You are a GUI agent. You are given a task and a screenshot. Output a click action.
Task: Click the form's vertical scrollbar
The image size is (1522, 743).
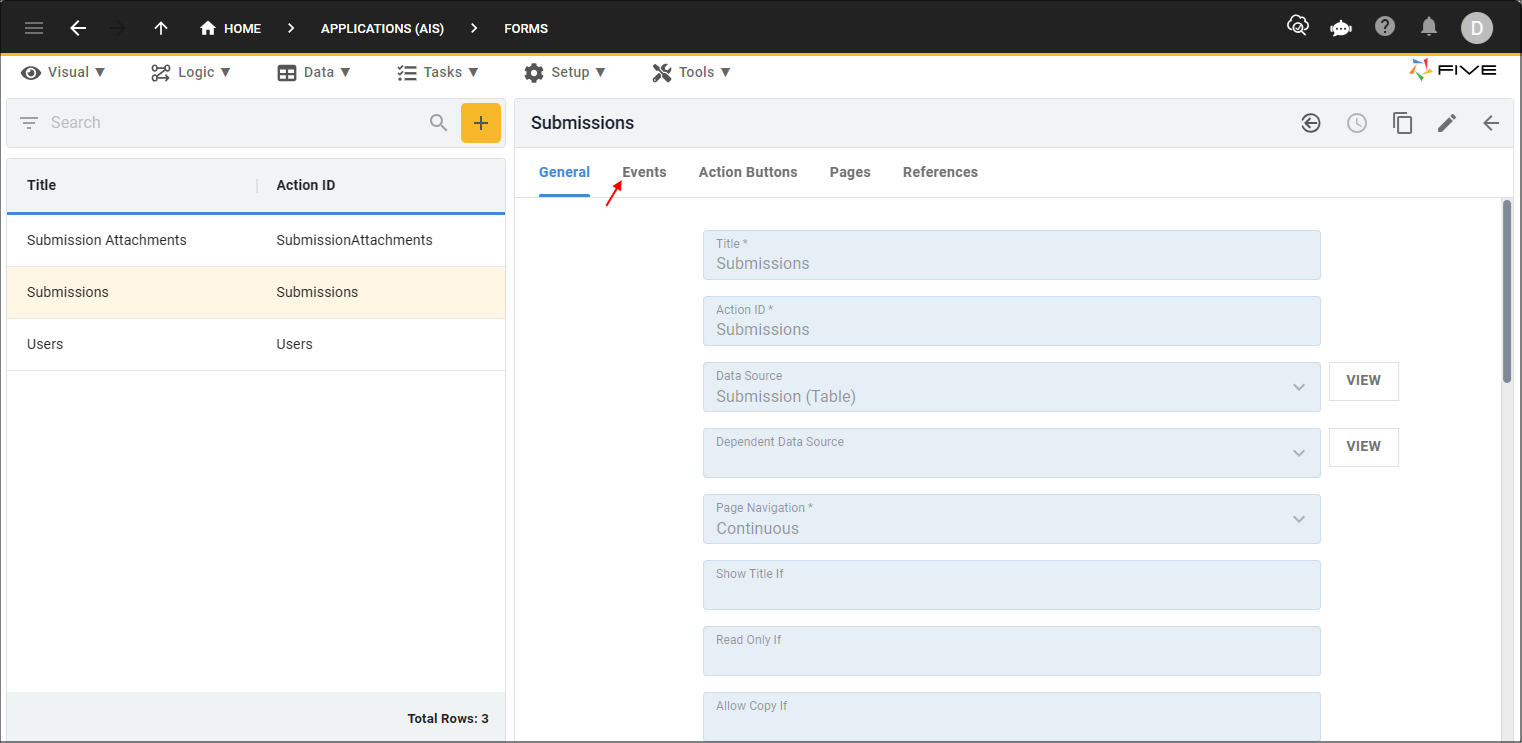tap(1506, 290)
